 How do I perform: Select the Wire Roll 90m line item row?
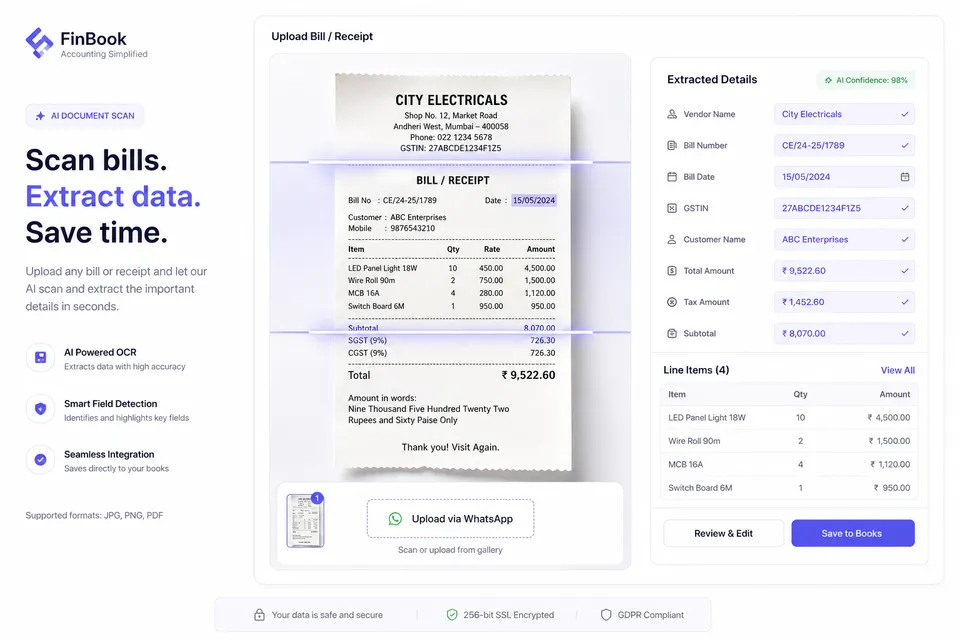[789, 441]
